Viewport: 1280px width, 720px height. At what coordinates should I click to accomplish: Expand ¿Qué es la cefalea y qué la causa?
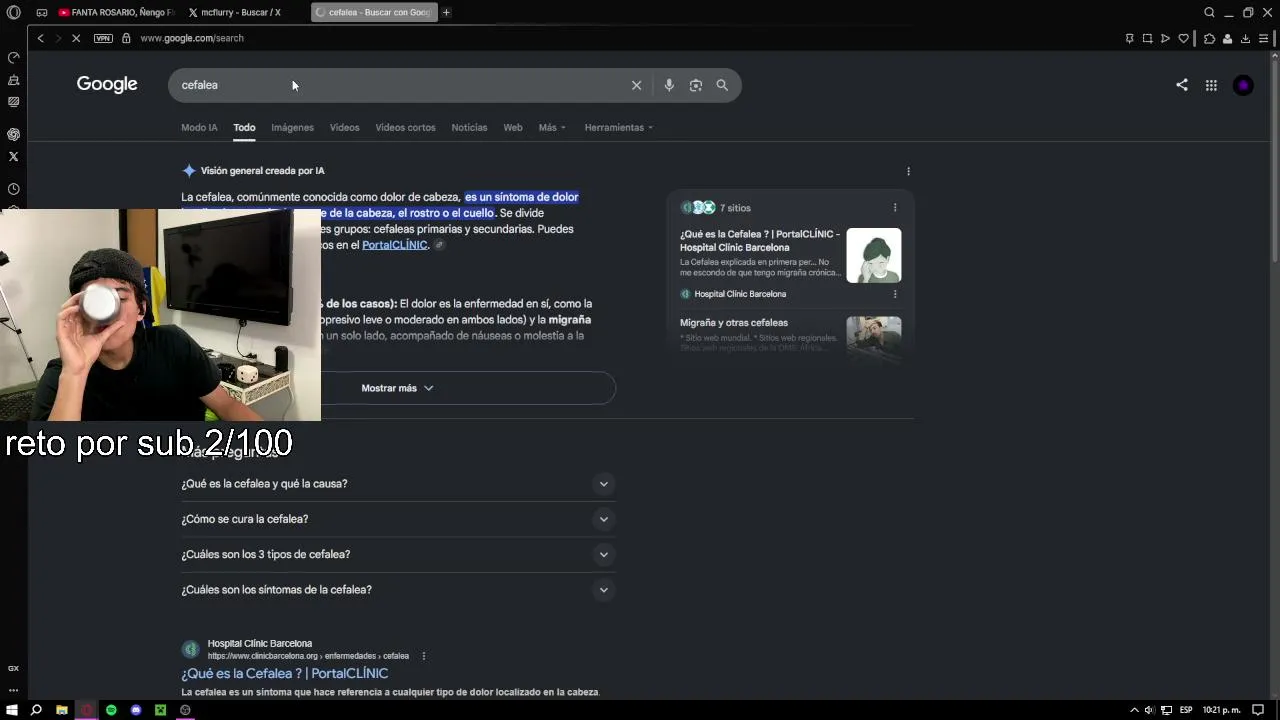398,484
